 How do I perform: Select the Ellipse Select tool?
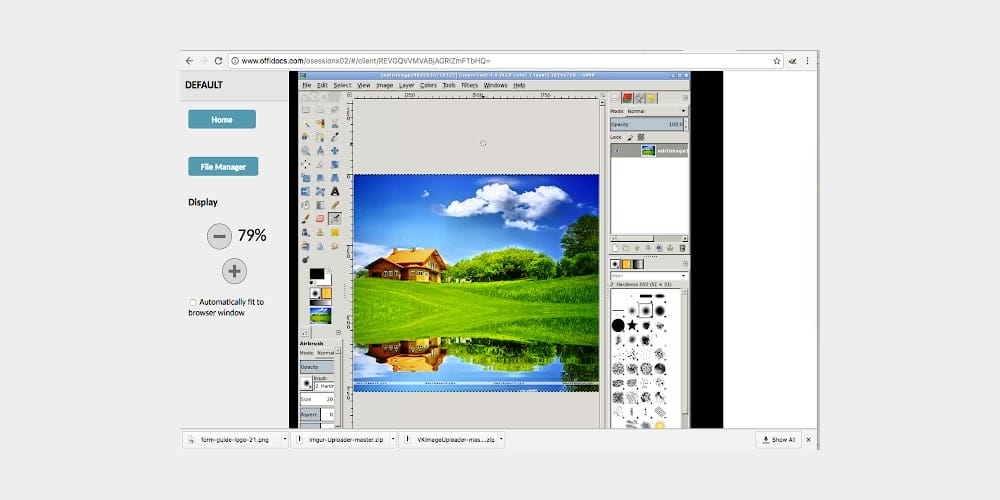click(x=320, y=110)
